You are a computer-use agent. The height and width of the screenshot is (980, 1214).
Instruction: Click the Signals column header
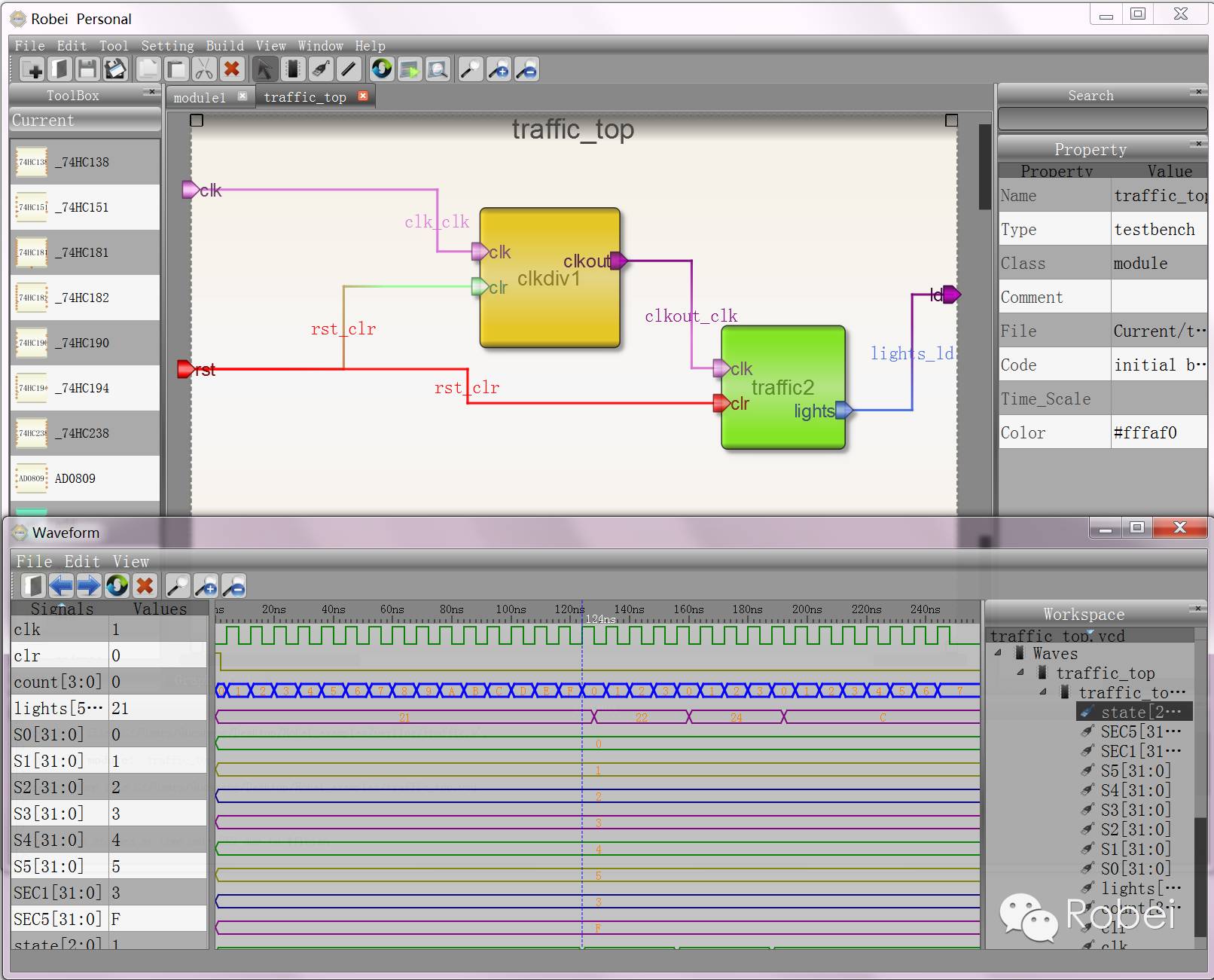point(62,609)
